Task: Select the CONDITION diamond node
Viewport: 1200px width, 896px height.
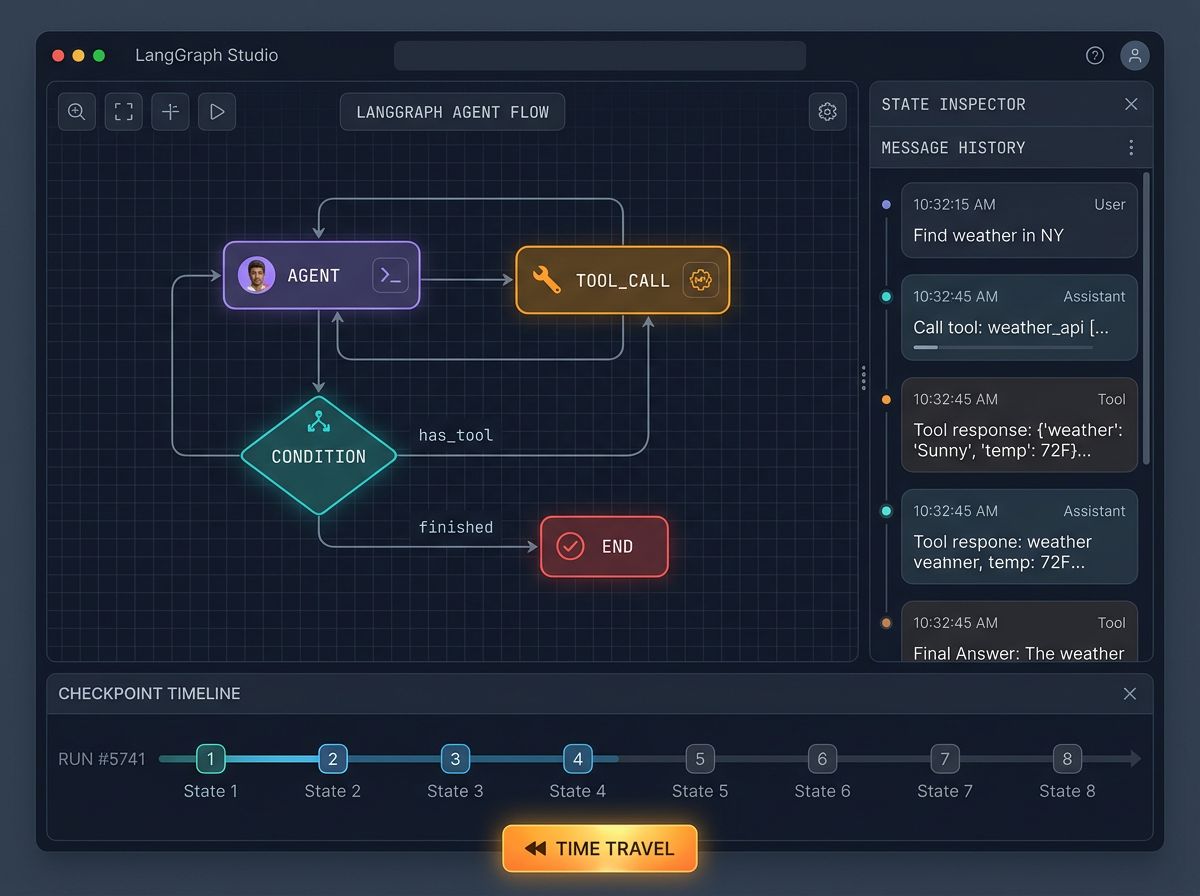Action: [319, 456]
